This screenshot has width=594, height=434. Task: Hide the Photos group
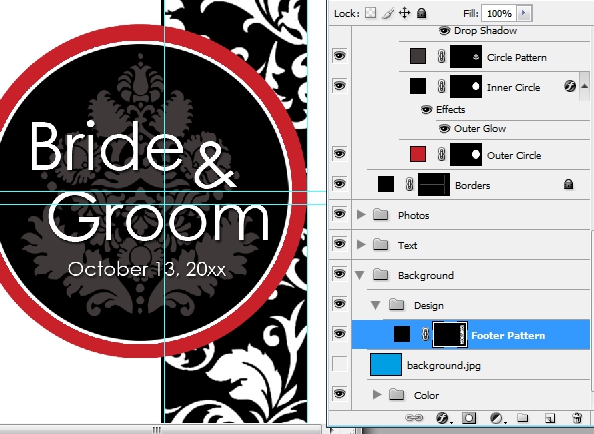click(x=339, y=214)
